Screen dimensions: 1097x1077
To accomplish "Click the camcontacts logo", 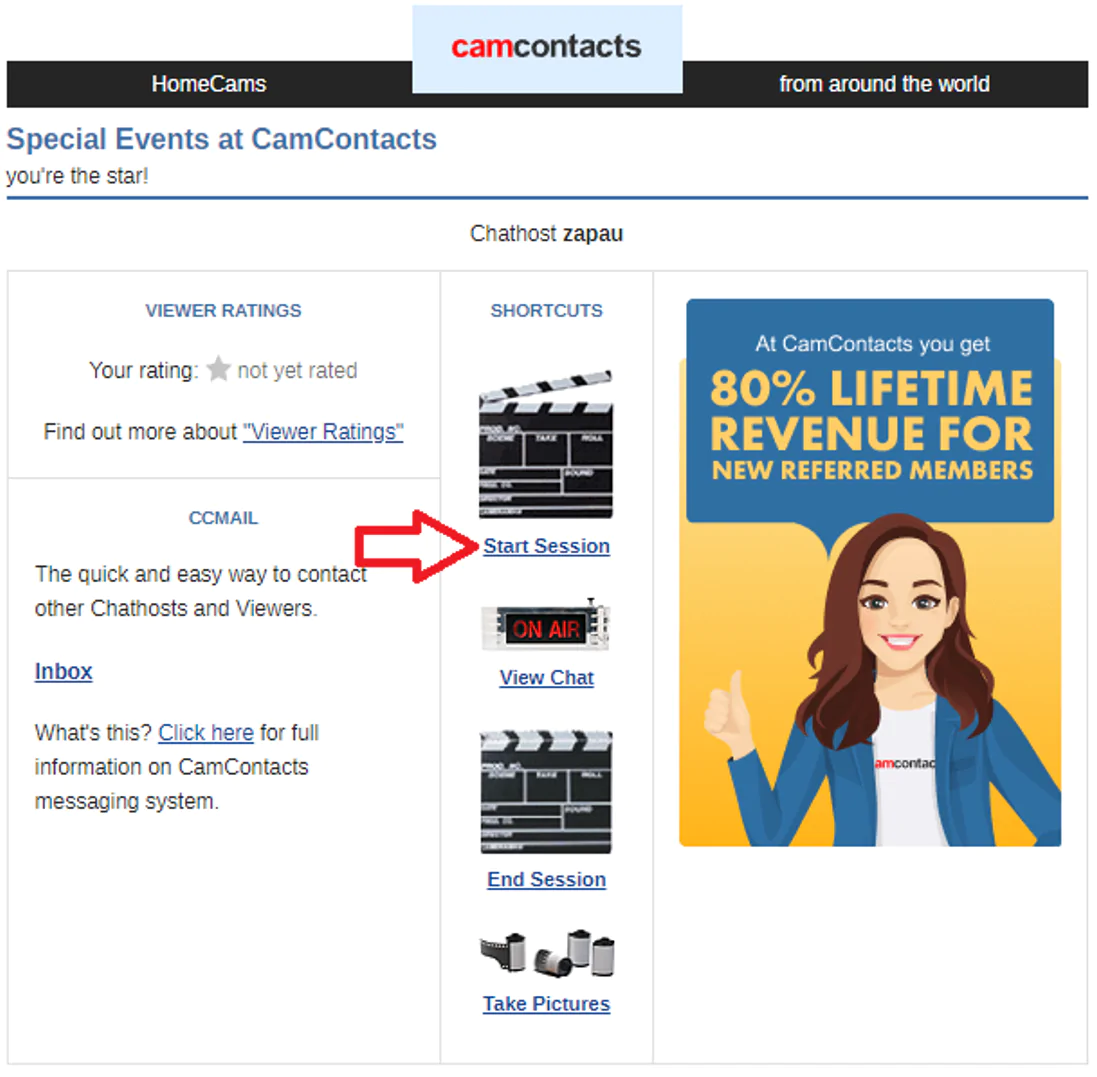I will tap(546, 47).
